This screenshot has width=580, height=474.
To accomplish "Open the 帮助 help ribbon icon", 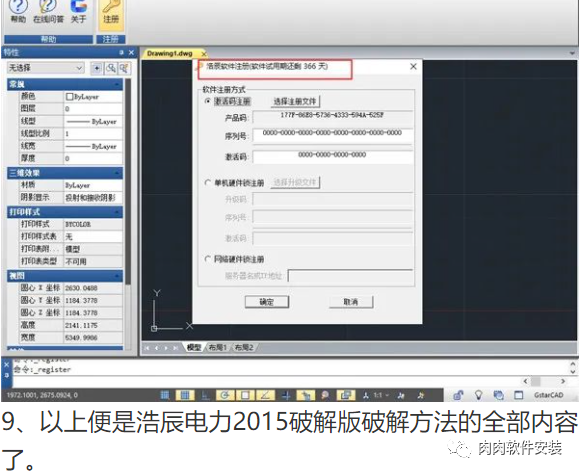I will point(18,11).
